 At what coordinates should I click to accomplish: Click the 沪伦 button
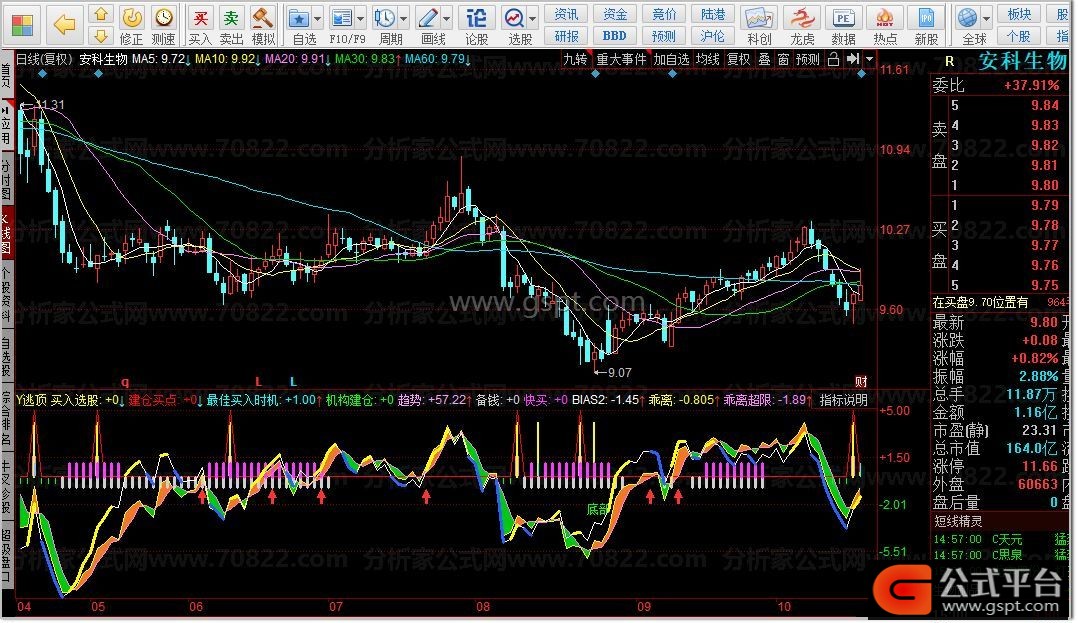tap(712, 36)
